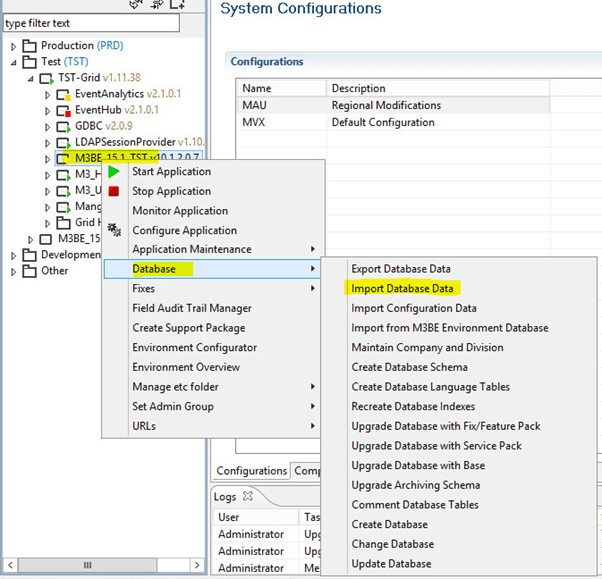Click the Configure Application gears icon

point(114,229)
